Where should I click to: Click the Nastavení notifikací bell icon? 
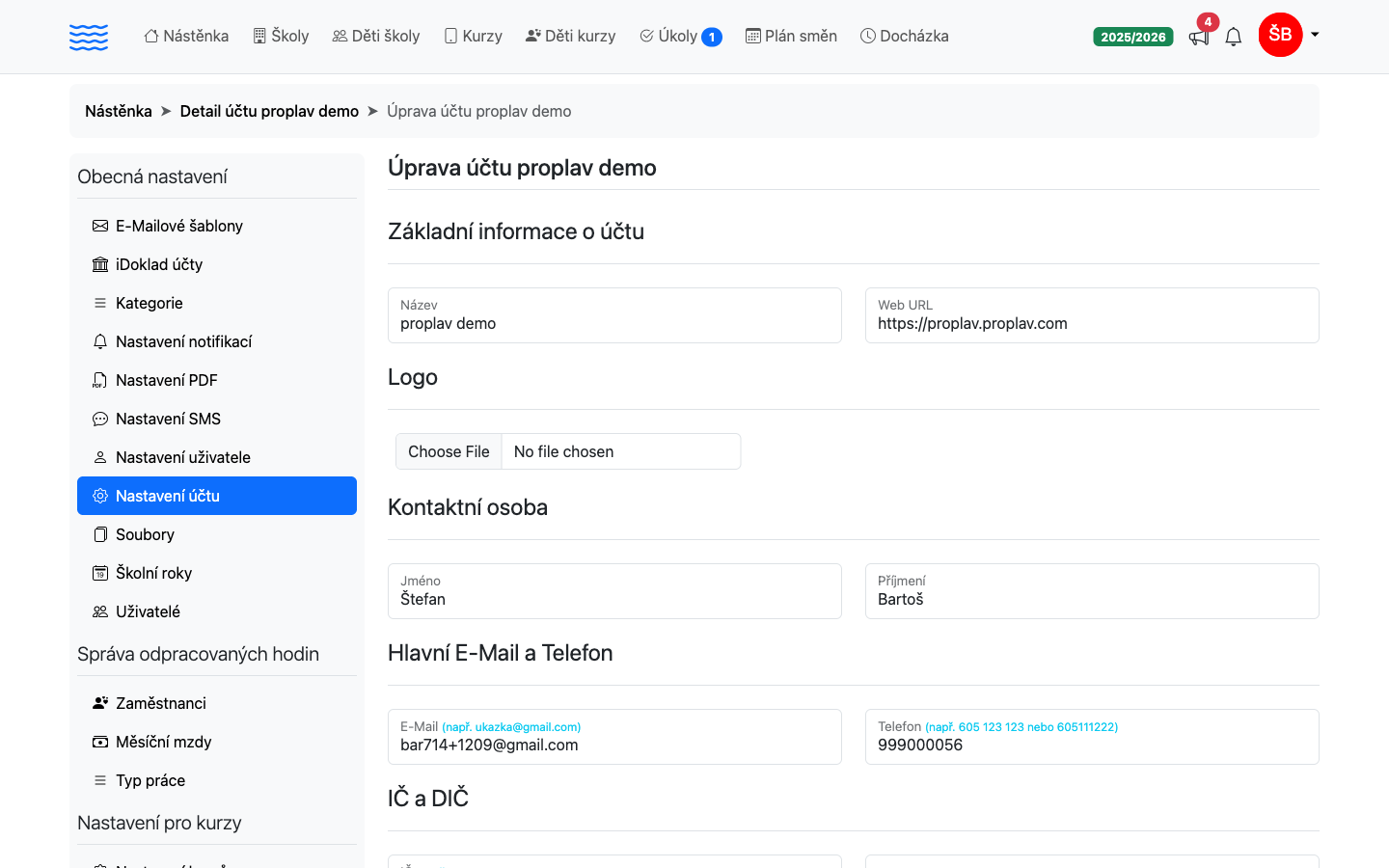tap(100, 341)
